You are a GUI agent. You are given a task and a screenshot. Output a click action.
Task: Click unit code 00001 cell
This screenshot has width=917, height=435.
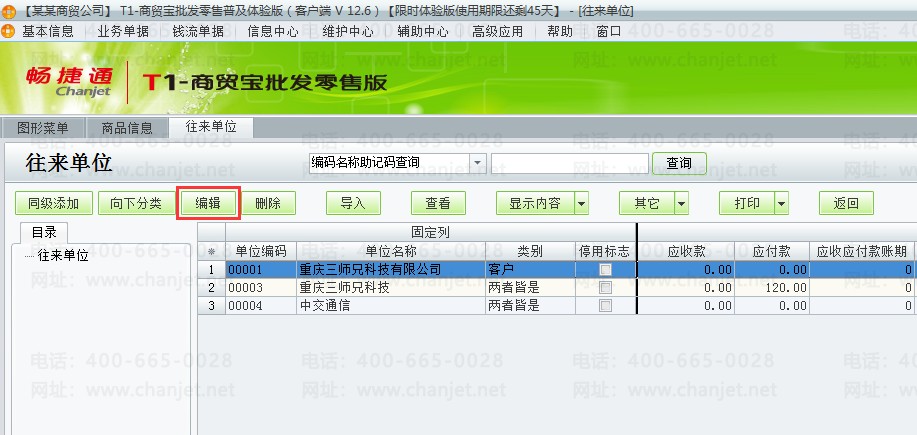[x=261, y=270]
